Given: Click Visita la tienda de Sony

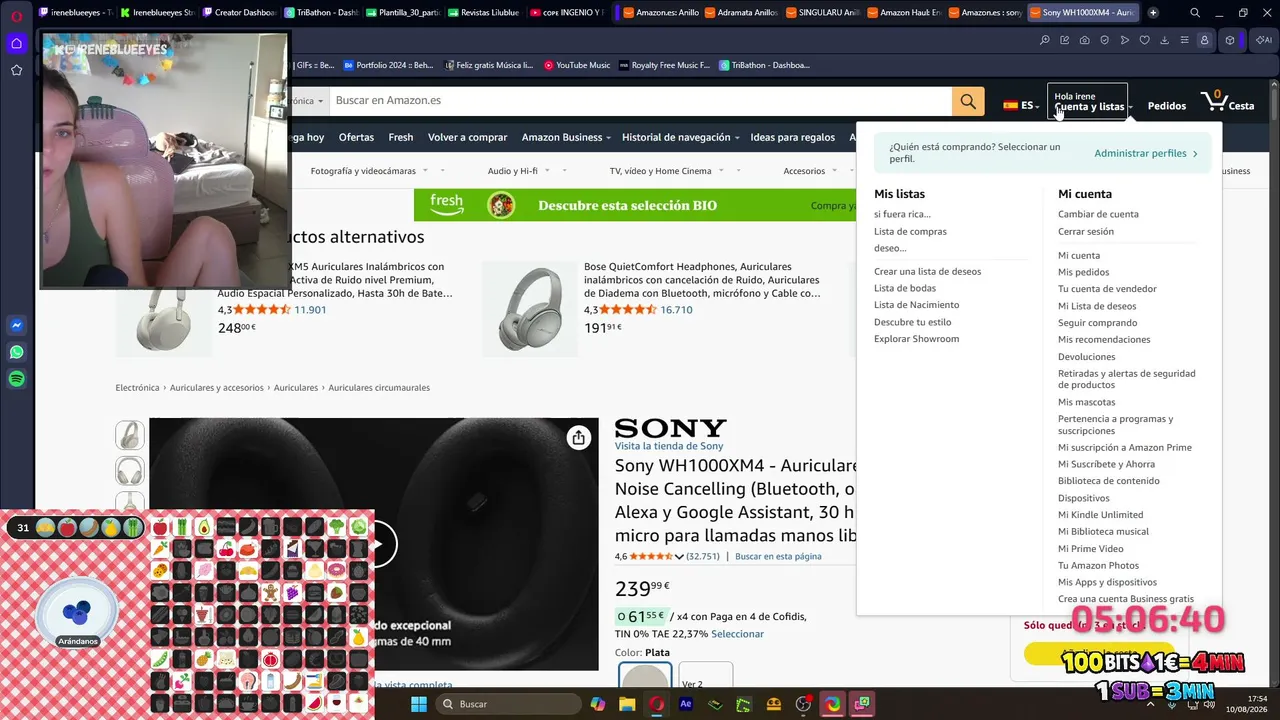Looking at the screenshot, I should 669,446.
